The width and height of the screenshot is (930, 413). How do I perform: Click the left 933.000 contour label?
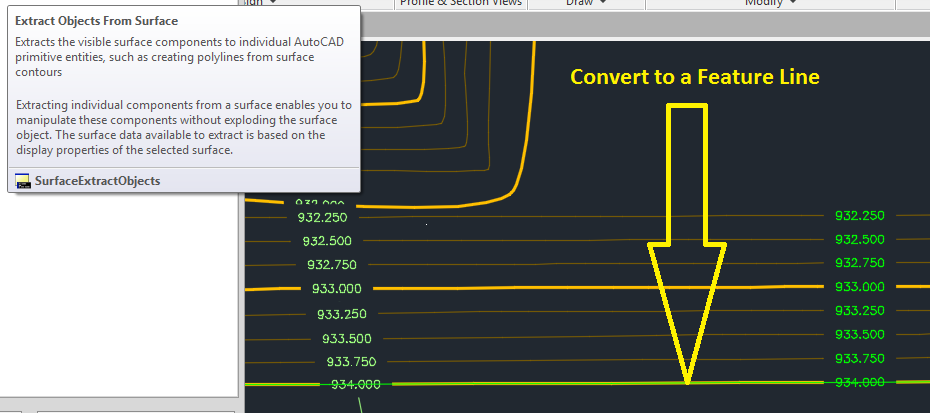(x=336, y=289)
